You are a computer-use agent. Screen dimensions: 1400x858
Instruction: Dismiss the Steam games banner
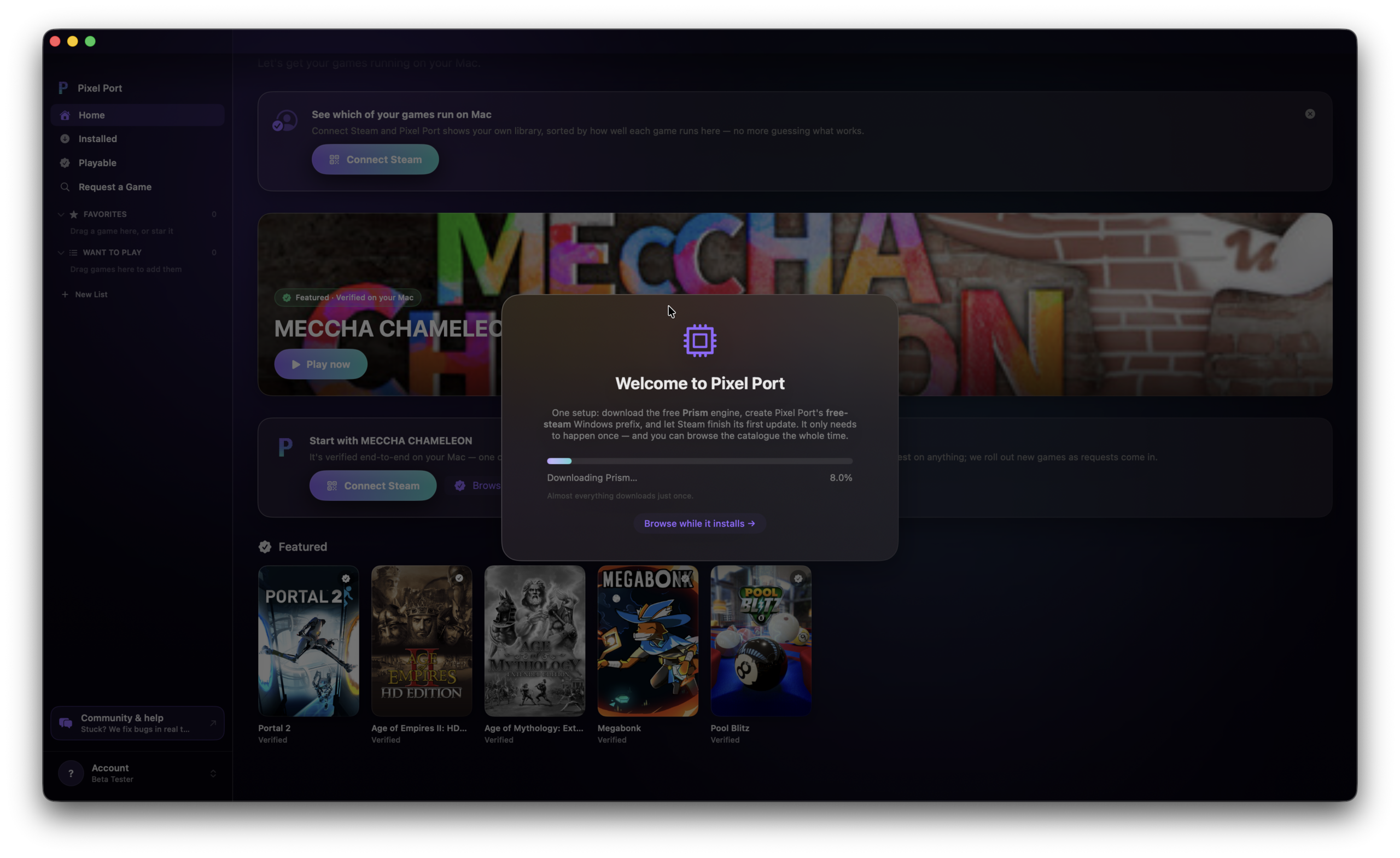point(1310,114)
